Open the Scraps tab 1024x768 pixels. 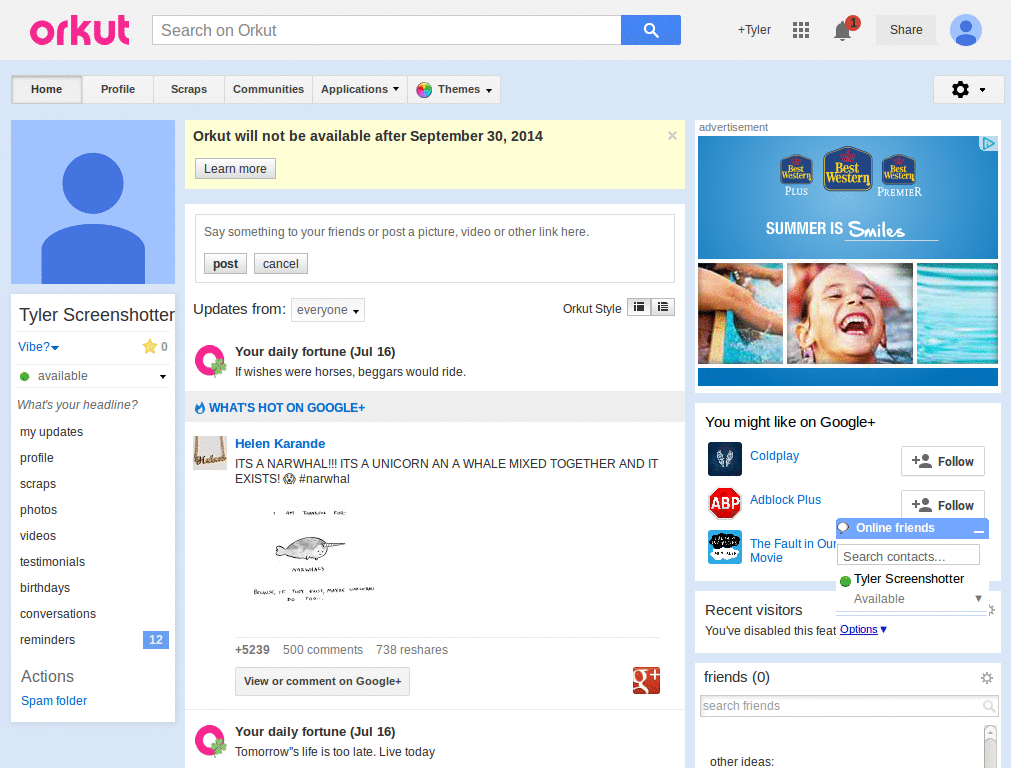[x=189, y=89]
